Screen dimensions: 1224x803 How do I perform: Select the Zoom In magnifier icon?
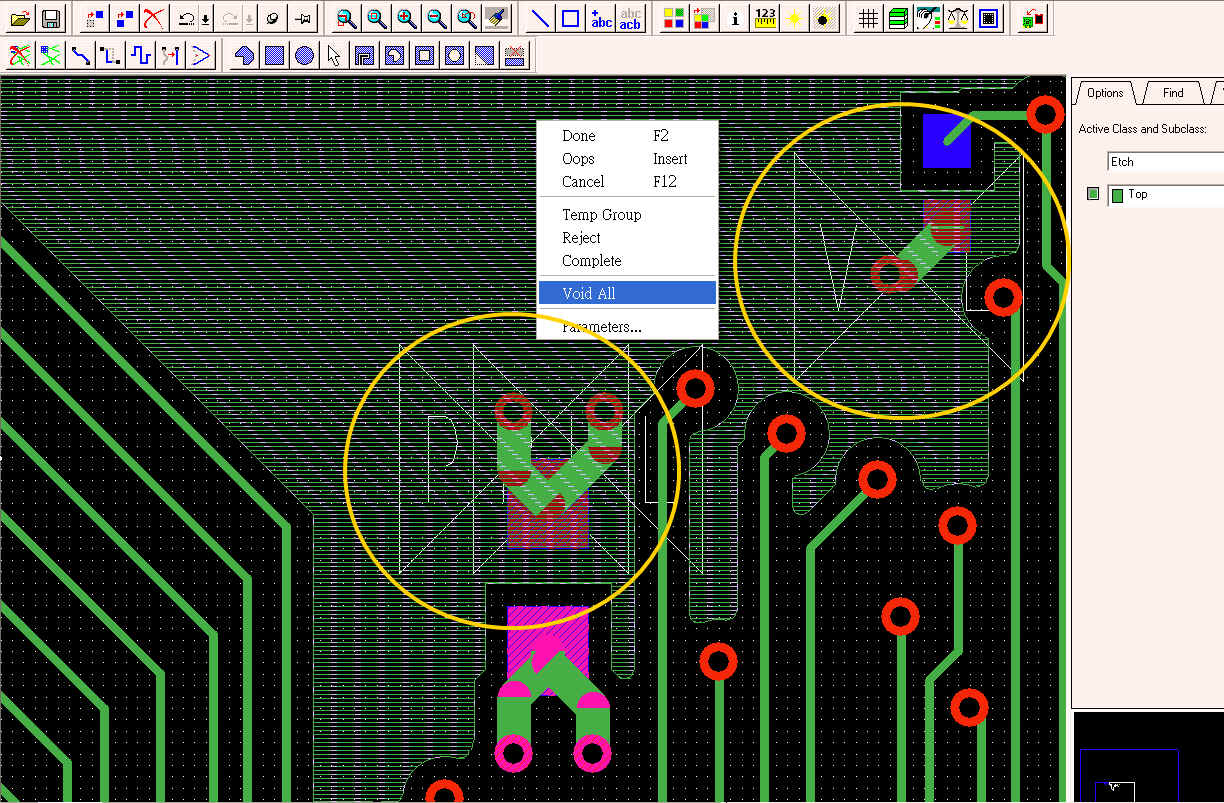[407, 18]
